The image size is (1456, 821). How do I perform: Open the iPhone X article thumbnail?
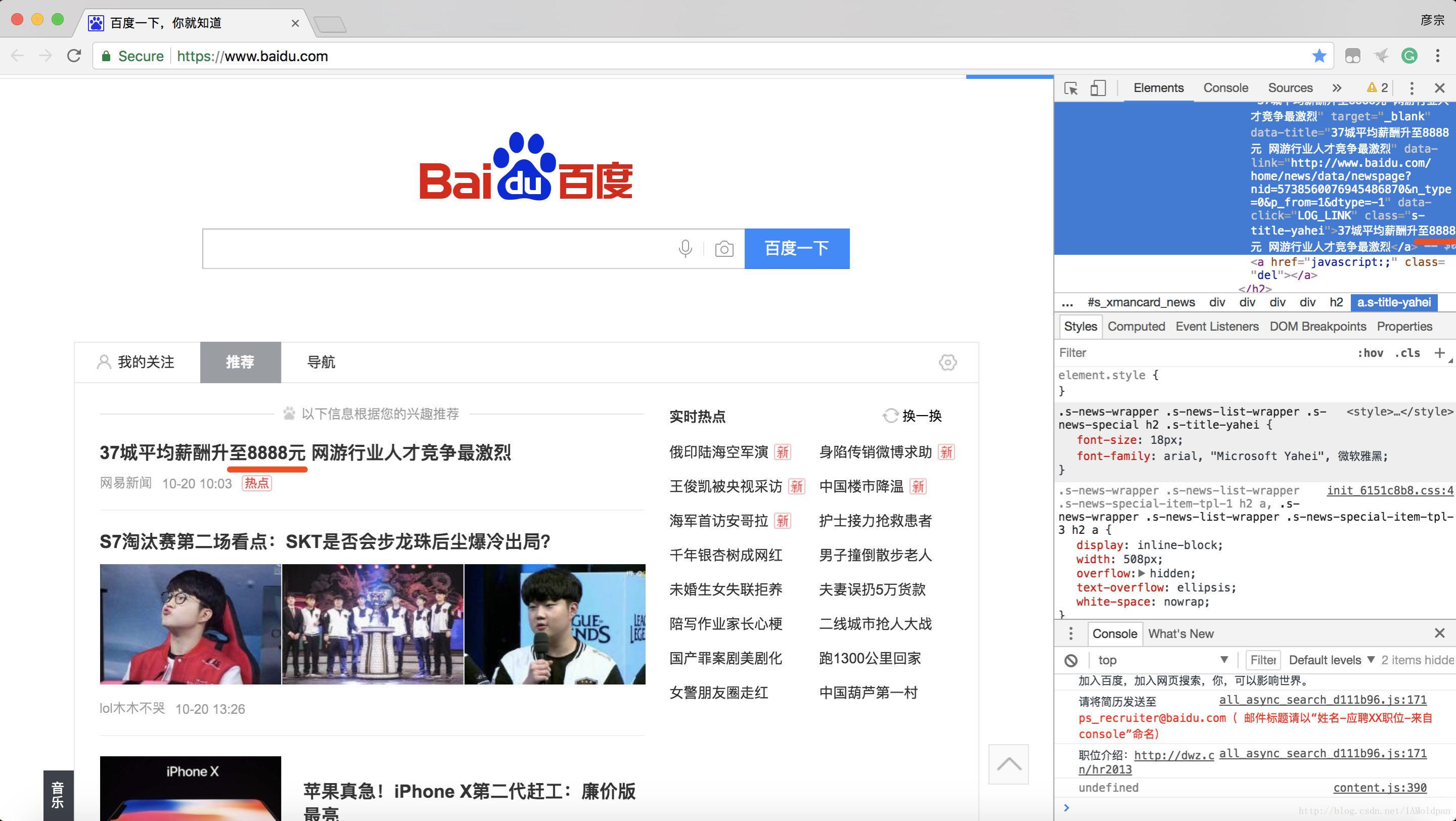[x=191, y=789]
